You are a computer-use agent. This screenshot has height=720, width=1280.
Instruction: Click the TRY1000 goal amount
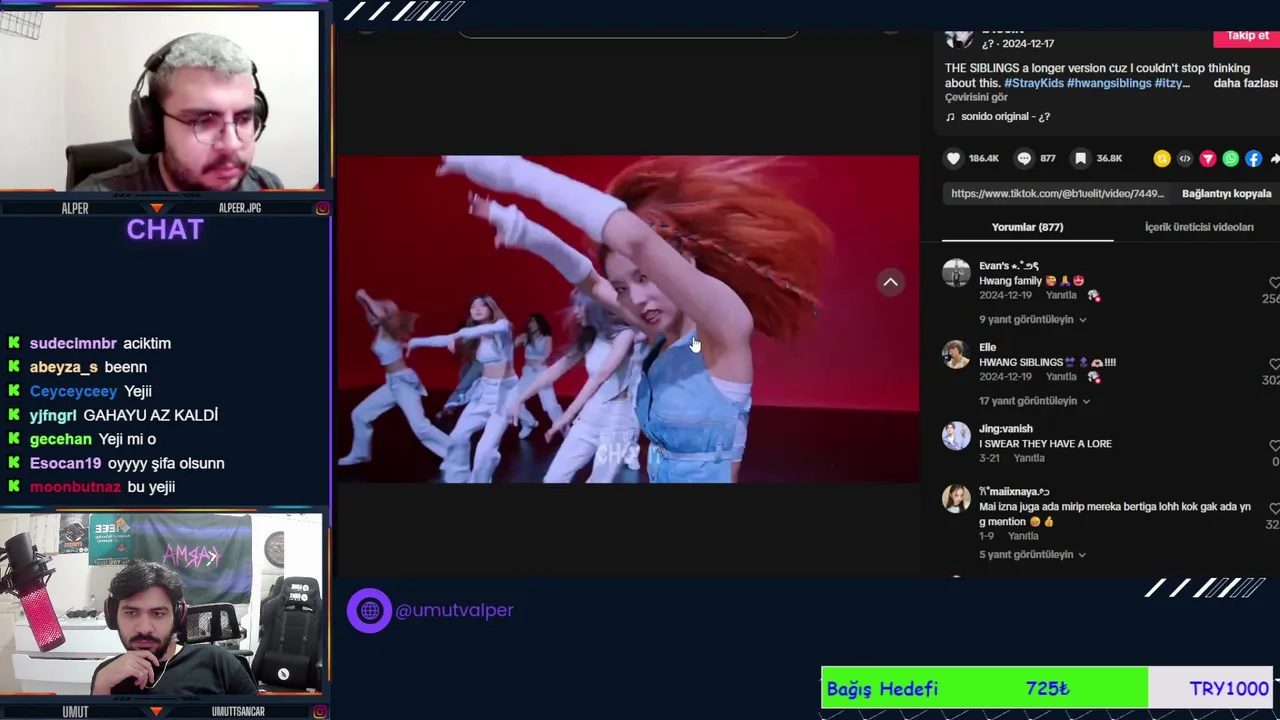tap(1229, 689)
